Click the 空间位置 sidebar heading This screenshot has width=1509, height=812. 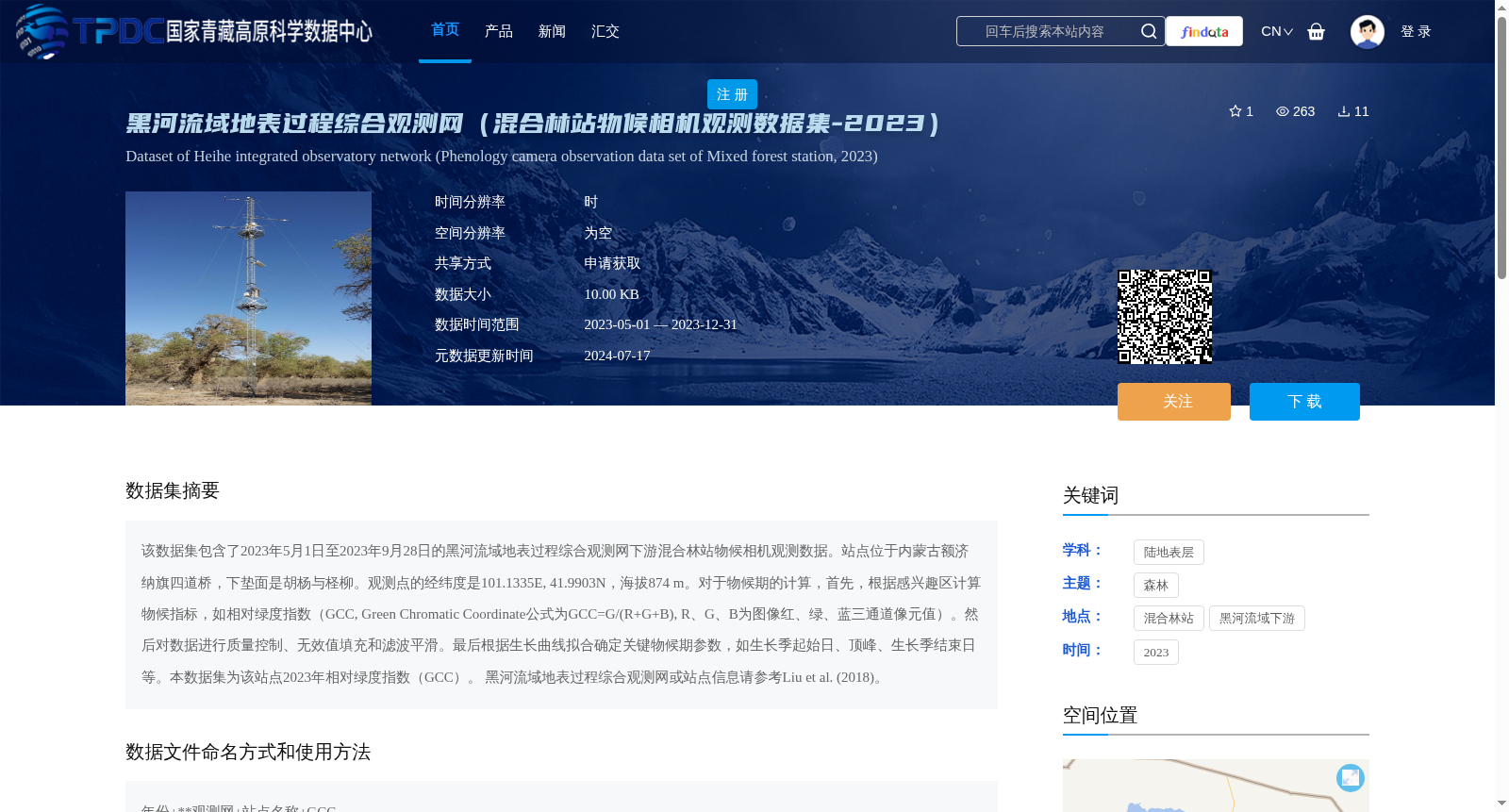1100,715
